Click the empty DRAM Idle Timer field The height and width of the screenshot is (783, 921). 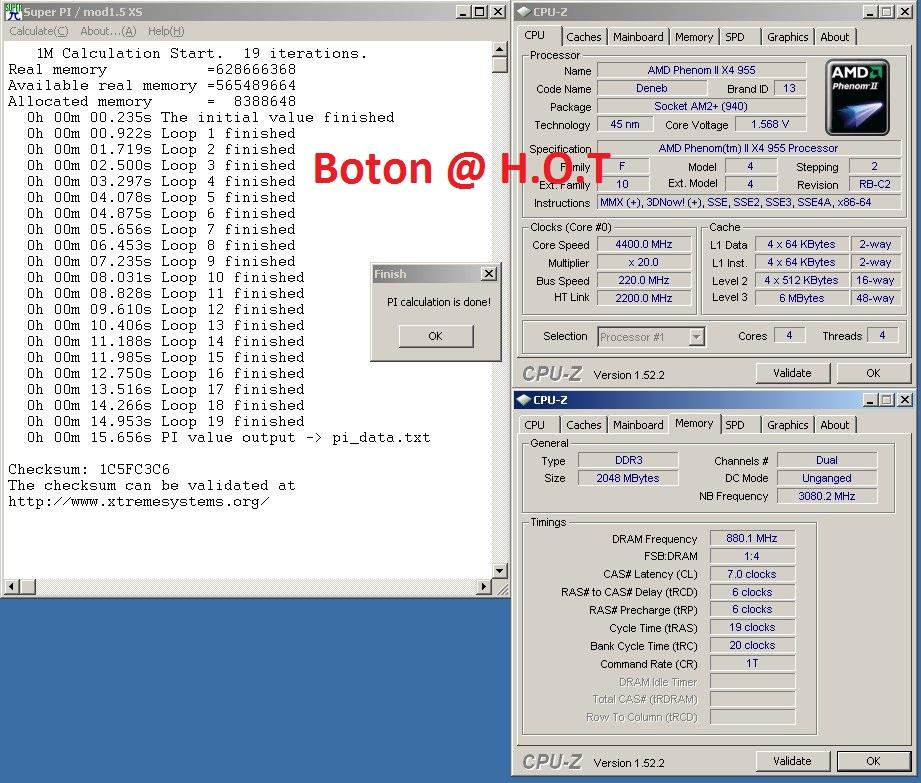coord(752,681)
